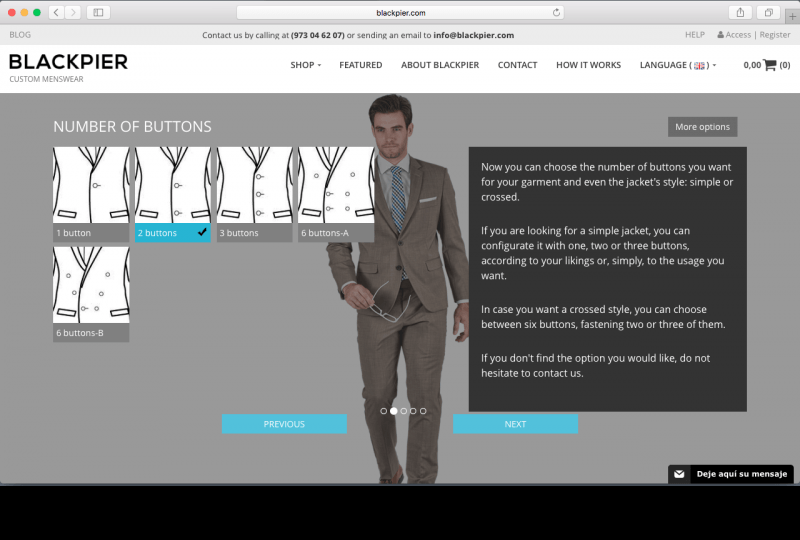Screen dimensions: 800x540
Task: Click the 0,00 cart total
Action: (752, 65)
